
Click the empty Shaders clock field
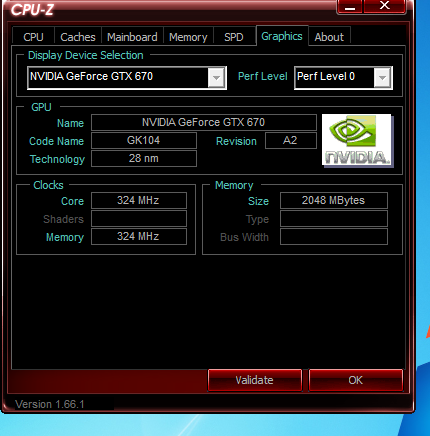point(139,218)
